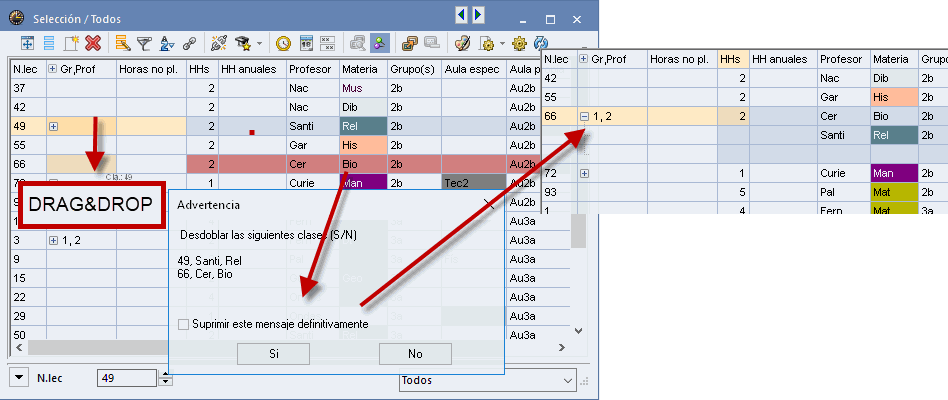The height and width of the screenshot is (400, 948).
Task: Check 'Suprimir este mensaje definitivamente' checkbox
Action: 183,324
